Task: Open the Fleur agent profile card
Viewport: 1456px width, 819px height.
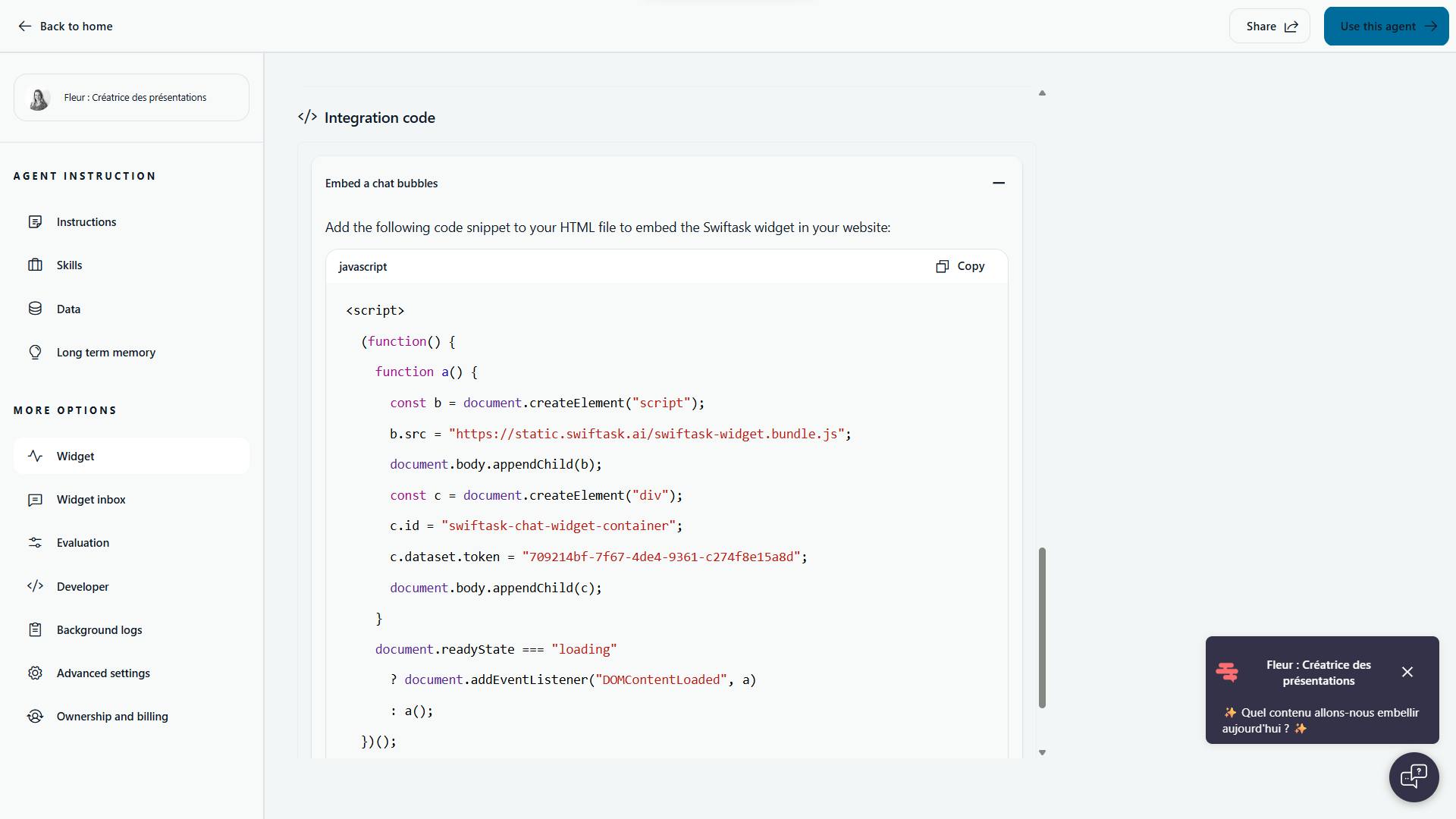Action: coord(130,97)
